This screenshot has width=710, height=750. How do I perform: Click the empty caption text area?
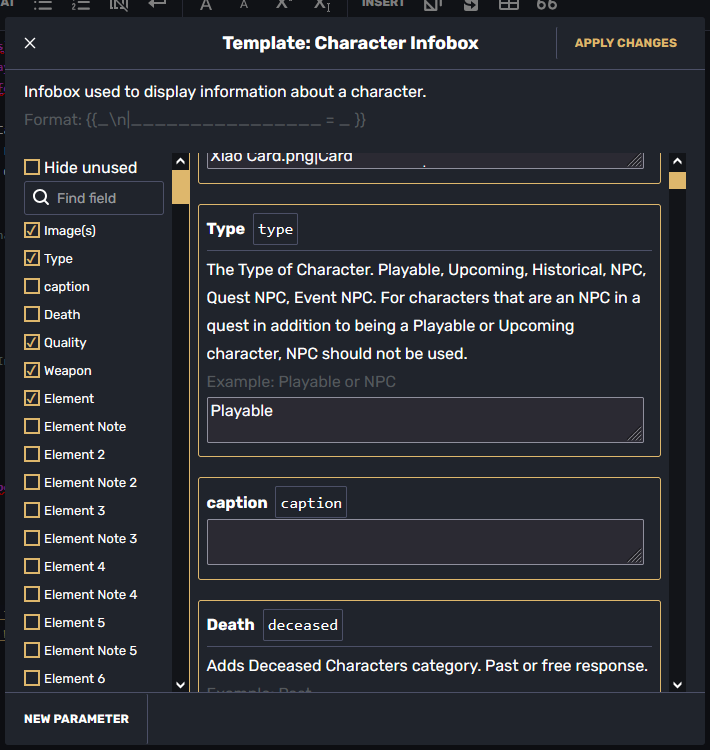click(425, 542)
